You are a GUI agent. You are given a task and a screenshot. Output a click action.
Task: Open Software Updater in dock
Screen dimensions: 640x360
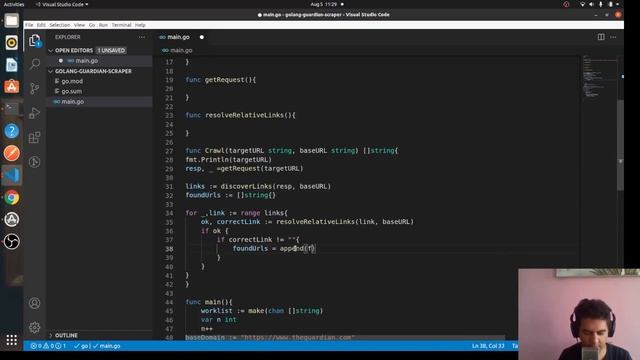click(11, 220)
